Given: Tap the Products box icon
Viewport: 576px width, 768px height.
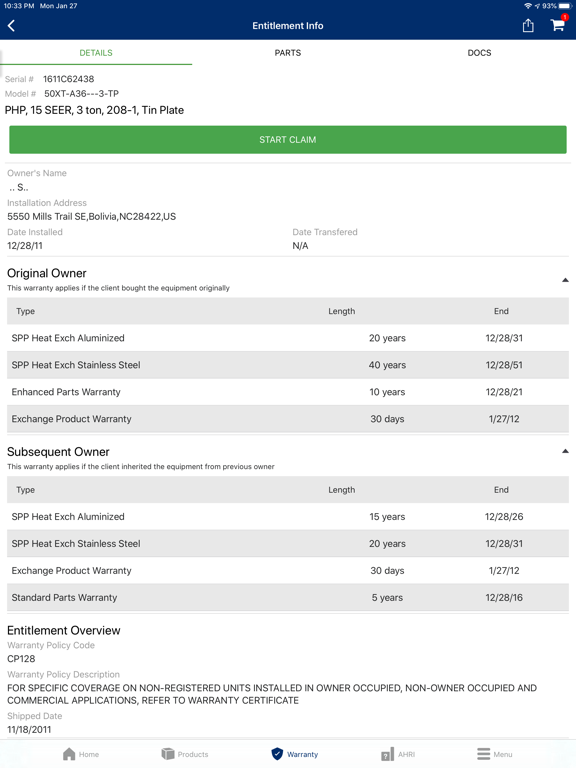Looking at the screenshot, I should (168, 754).
